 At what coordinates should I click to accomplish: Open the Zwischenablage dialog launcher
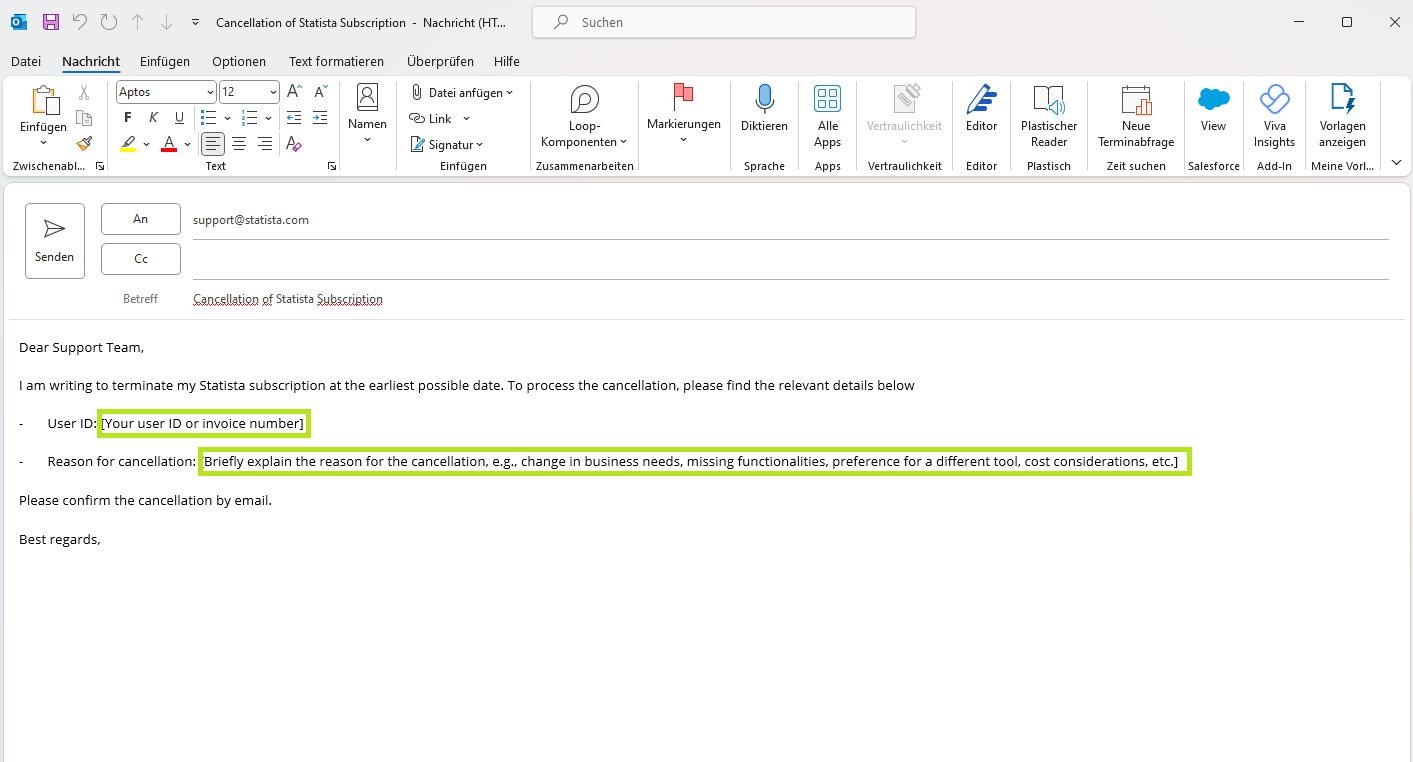100,166
